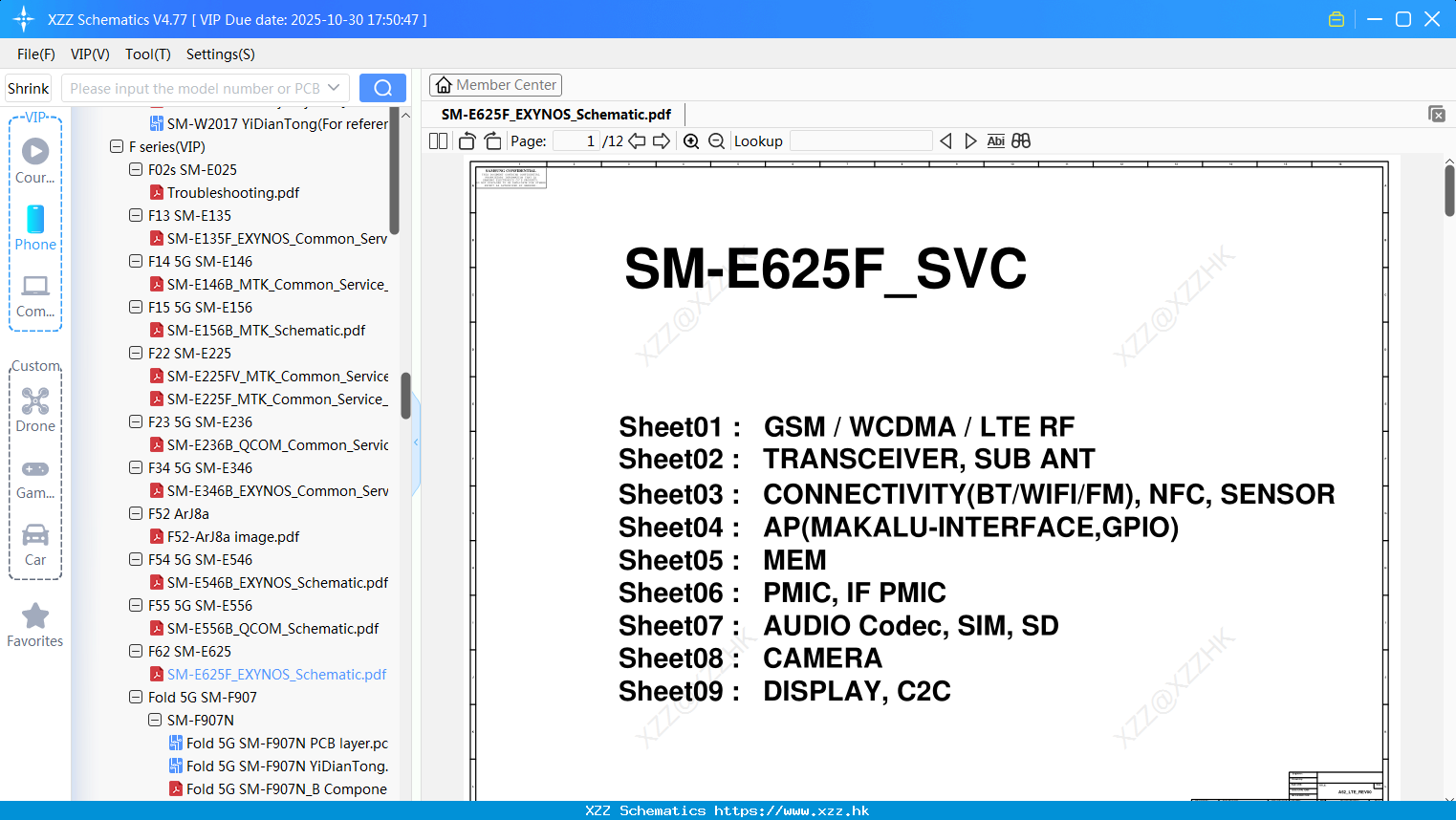This screenshot has width=1456, height=820.
Task: Collapse the F series(VIP) node
Action: click(117, 147)
